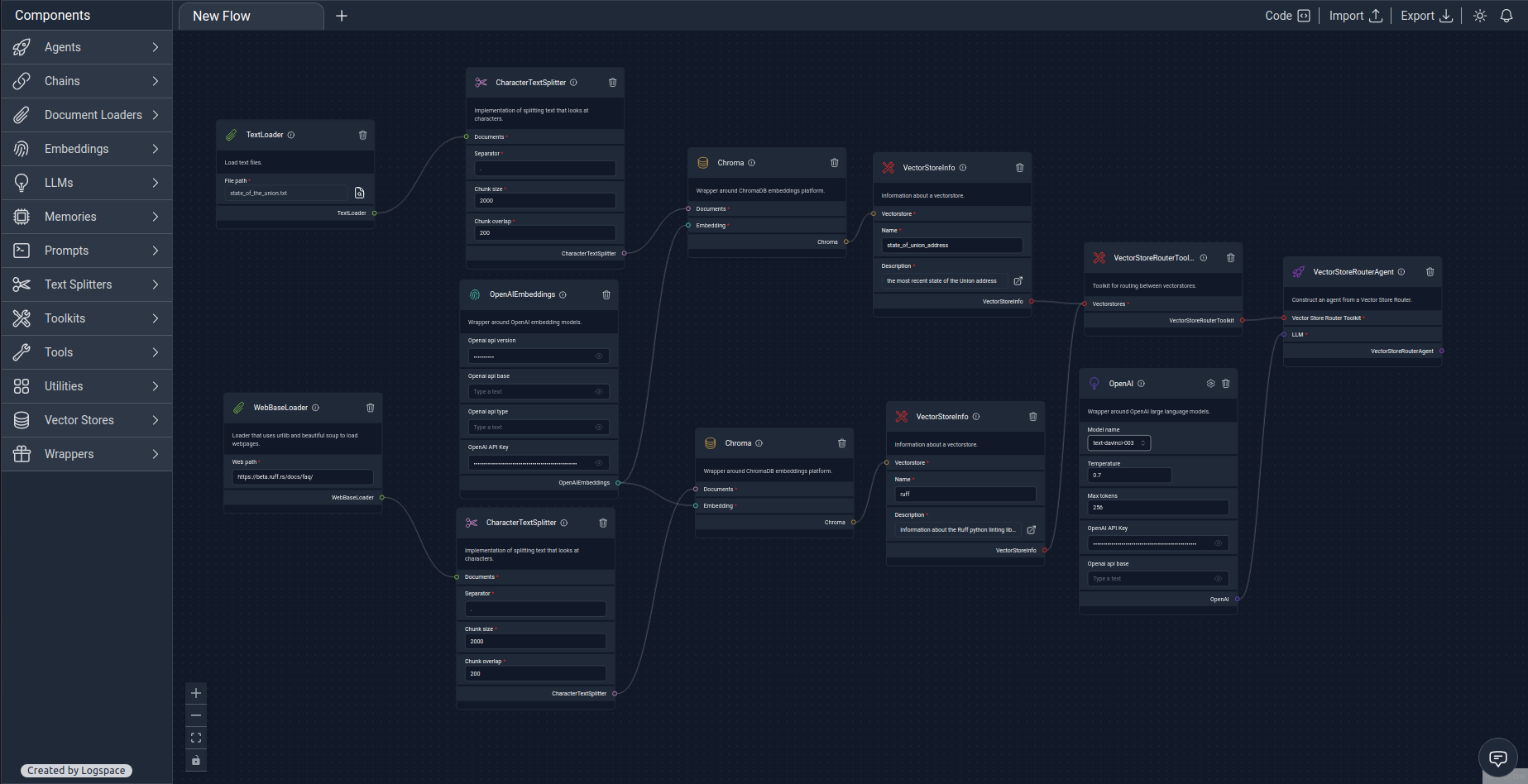The width and height of the screenshot is (1528, 784).
Task: Open the text-davinci-003 model name dropdown
Action: (x=1118, y=443)
